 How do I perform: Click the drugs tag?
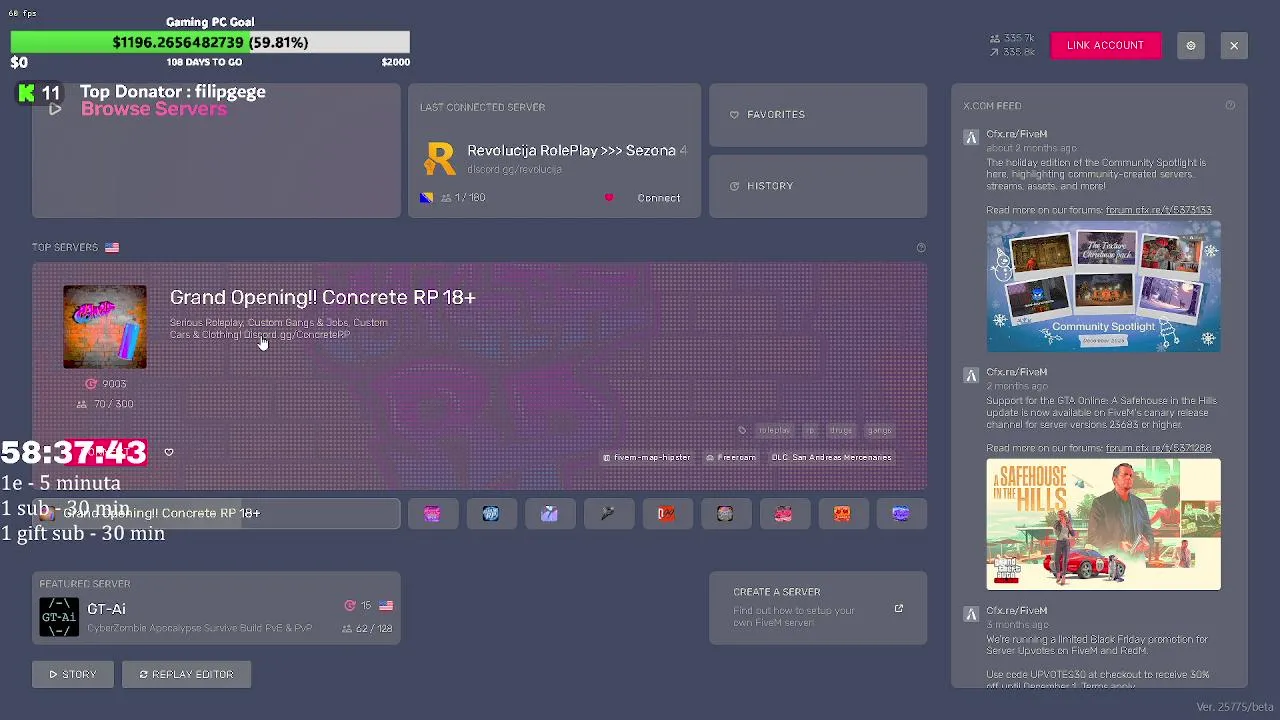click(x=840, y=430)
